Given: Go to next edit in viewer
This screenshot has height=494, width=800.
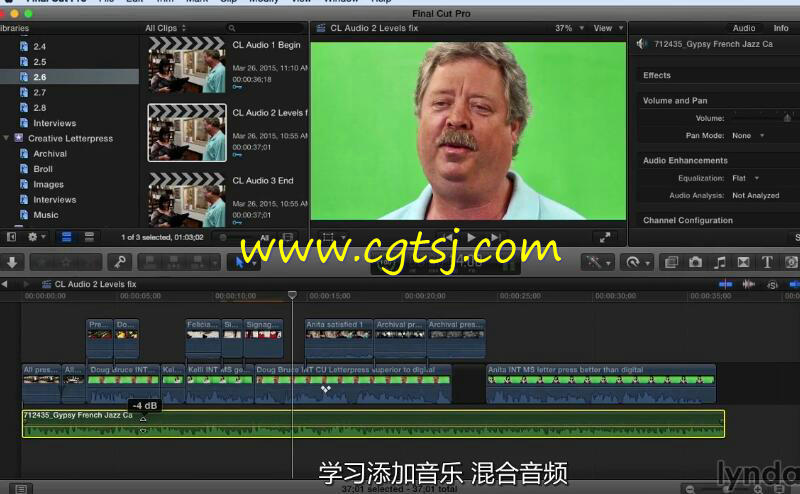Looking at the screenshot, I should (x=494, y=237).
